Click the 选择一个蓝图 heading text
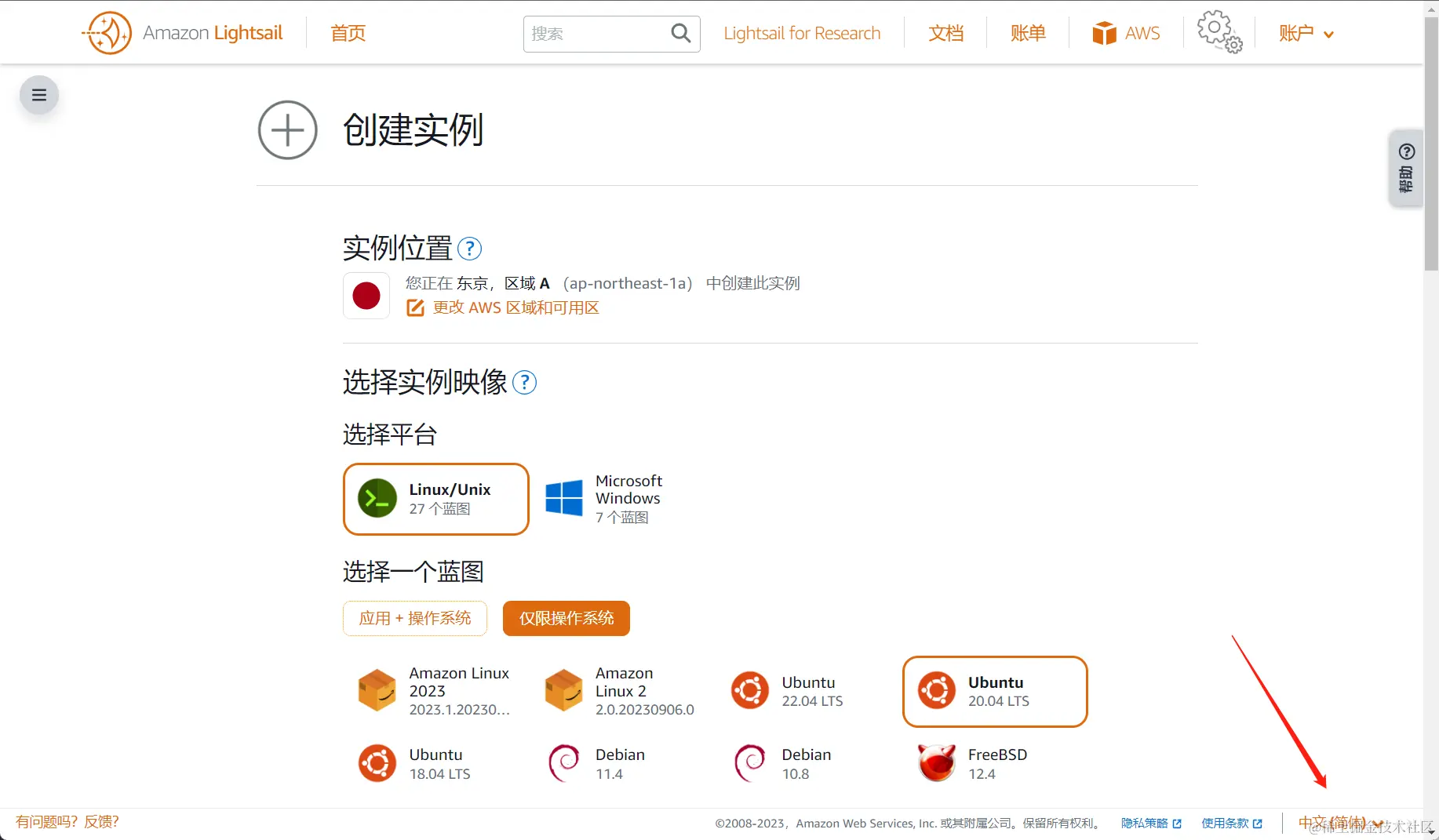The width and height of the screenshot is (1439, 840). (413, 572)
